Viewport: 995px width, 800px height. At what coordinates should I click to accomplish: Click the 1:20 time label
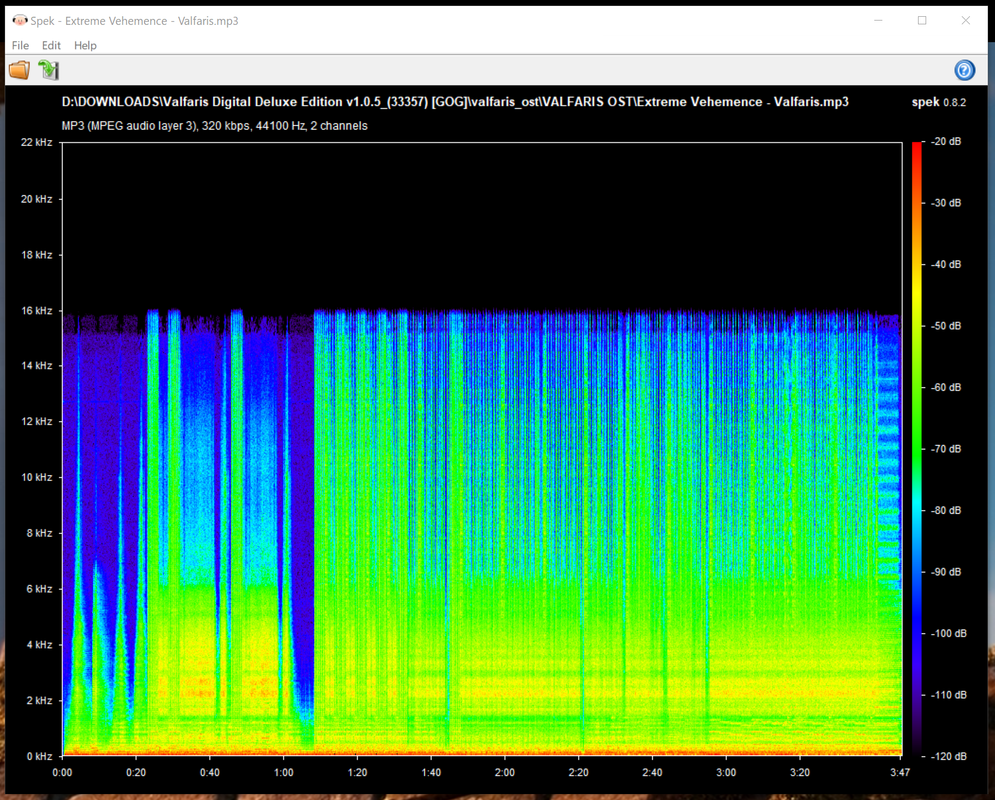point(357,772)
